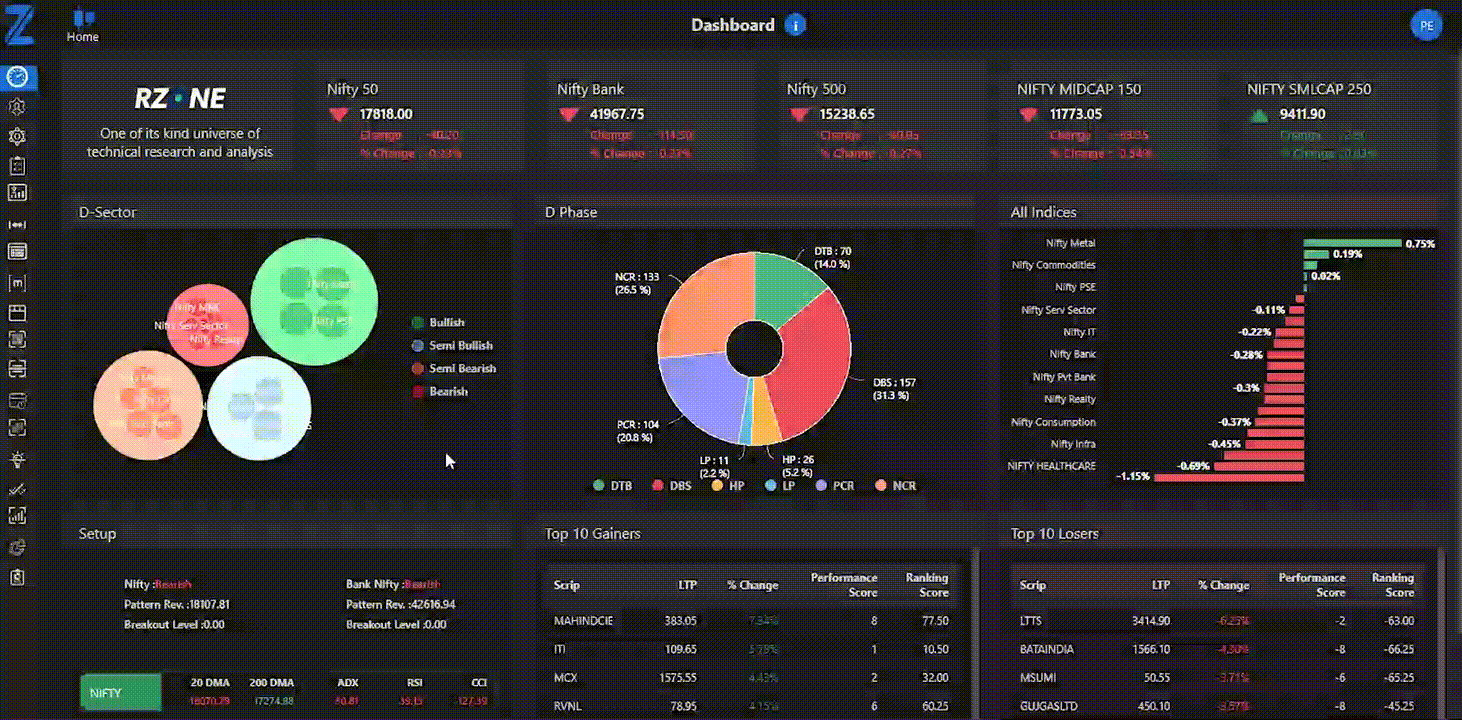This screenshot has height=720, width=1462.
Task: Open the Nifty 50 index card title
Action: tap(351, 89)
